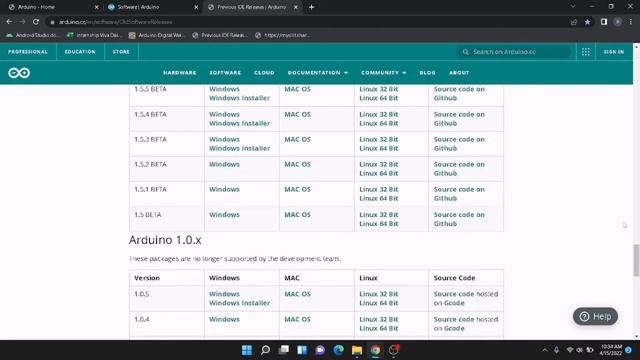Image resolution: width=640 pixels, height=360 pixels.
Task: Download MAC OS for 1.5.4 BETA
Action: (297, 114)
